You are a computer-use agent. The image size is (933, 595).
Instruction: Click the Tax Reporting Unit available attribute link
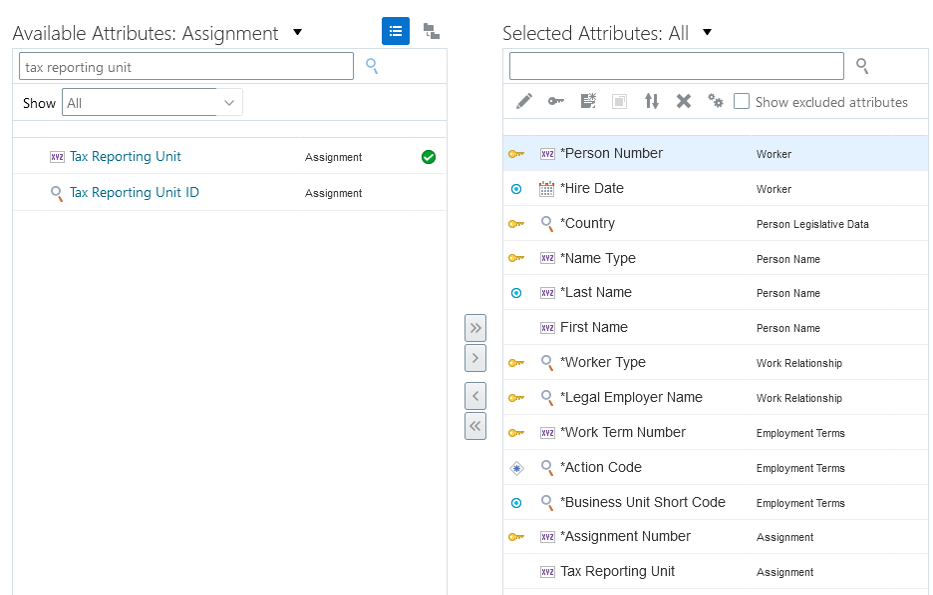[125, 157]
